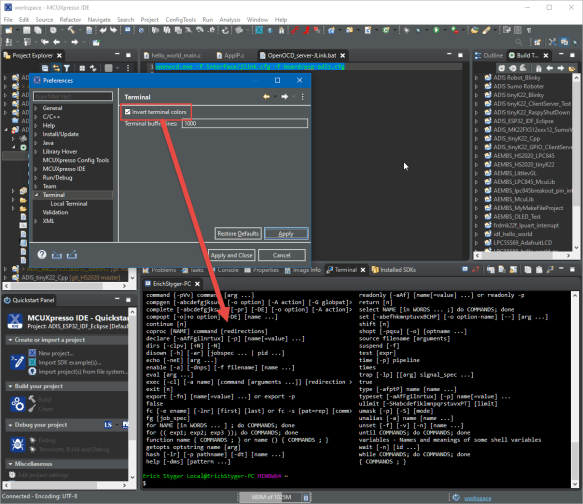Screen dimensions: 583x504
Task: Click the Save All toolbar icon
Action: pos(38,30)
